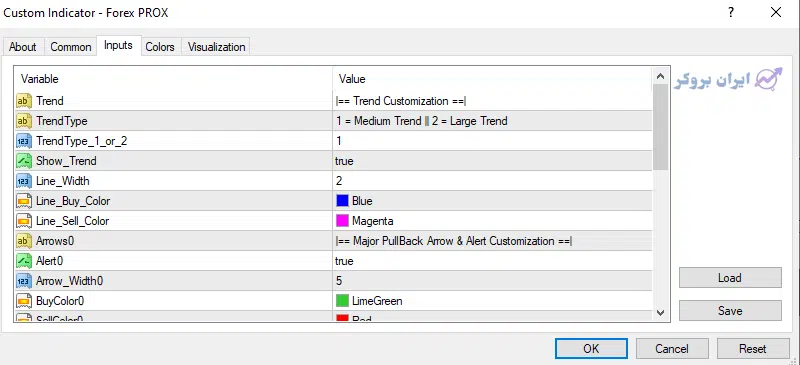The width and height of the screenshot is (800, 365).
Task: Click the OK button
Action: [591, 349]
